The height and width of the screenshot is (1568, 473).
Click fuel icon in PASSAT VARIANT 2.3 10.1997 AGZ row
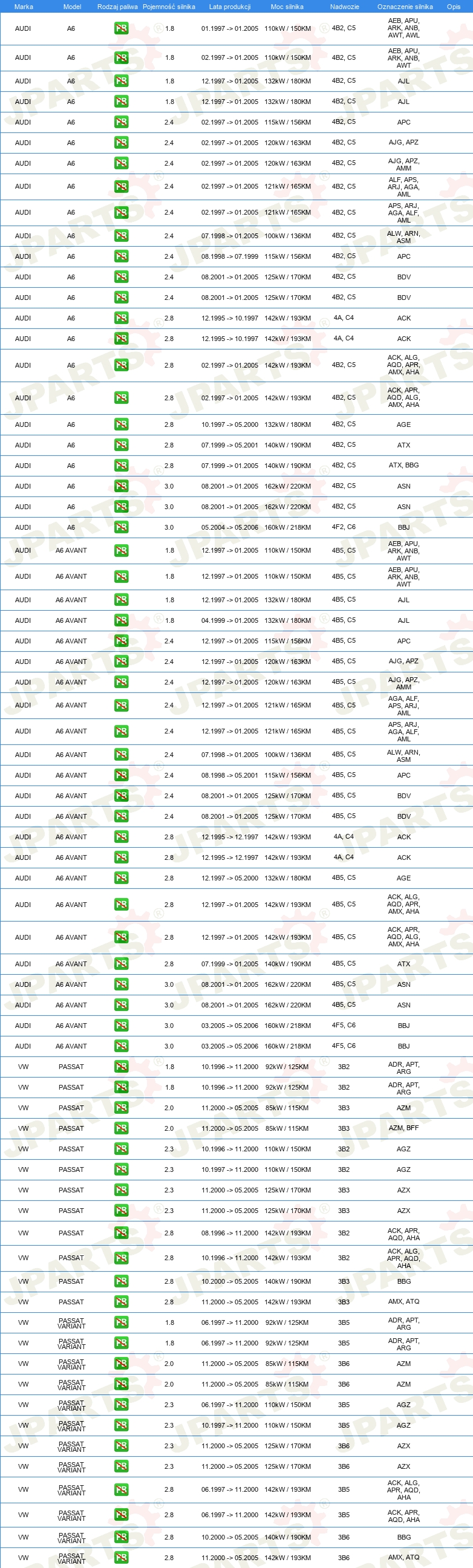tap(121, 1425)
